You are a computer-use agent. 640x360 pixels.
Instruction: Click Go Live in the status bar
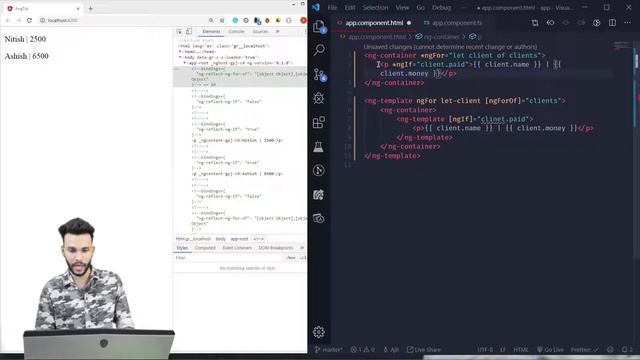[x=550, y=349]
